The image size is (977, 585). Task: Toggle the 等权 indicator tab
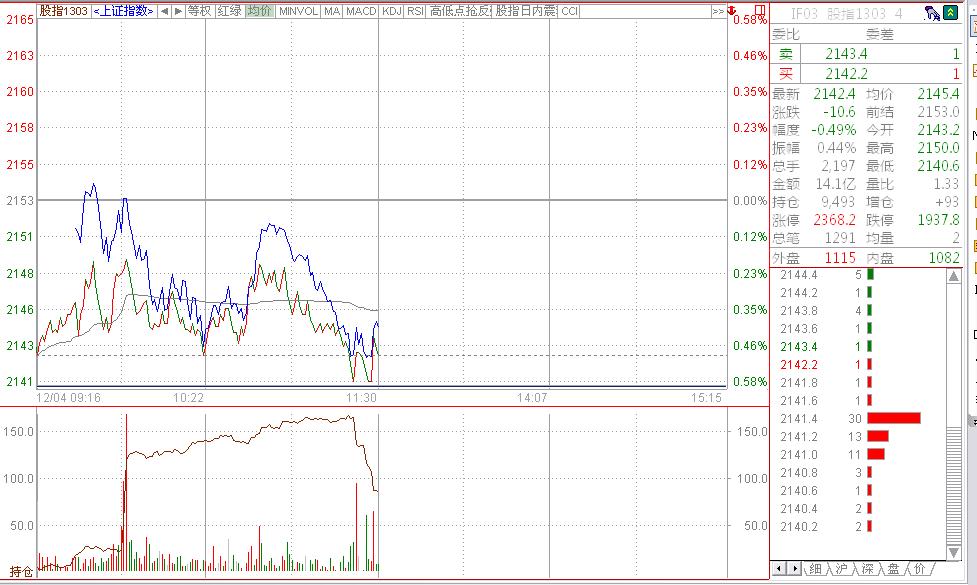coord(199,11)
